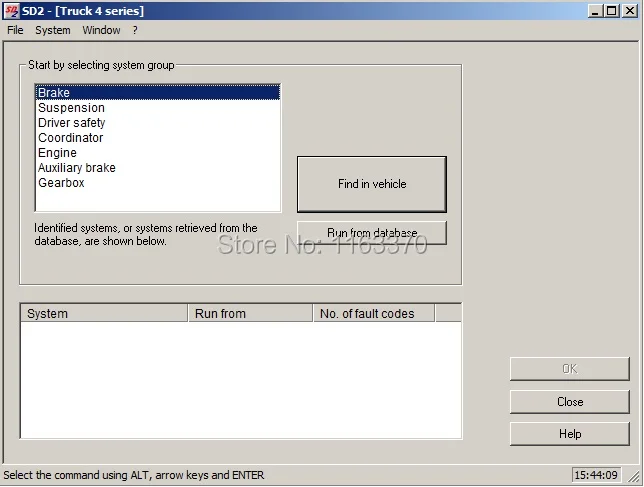Select Suspension system group
644x487 pixels.
[158, 108]
